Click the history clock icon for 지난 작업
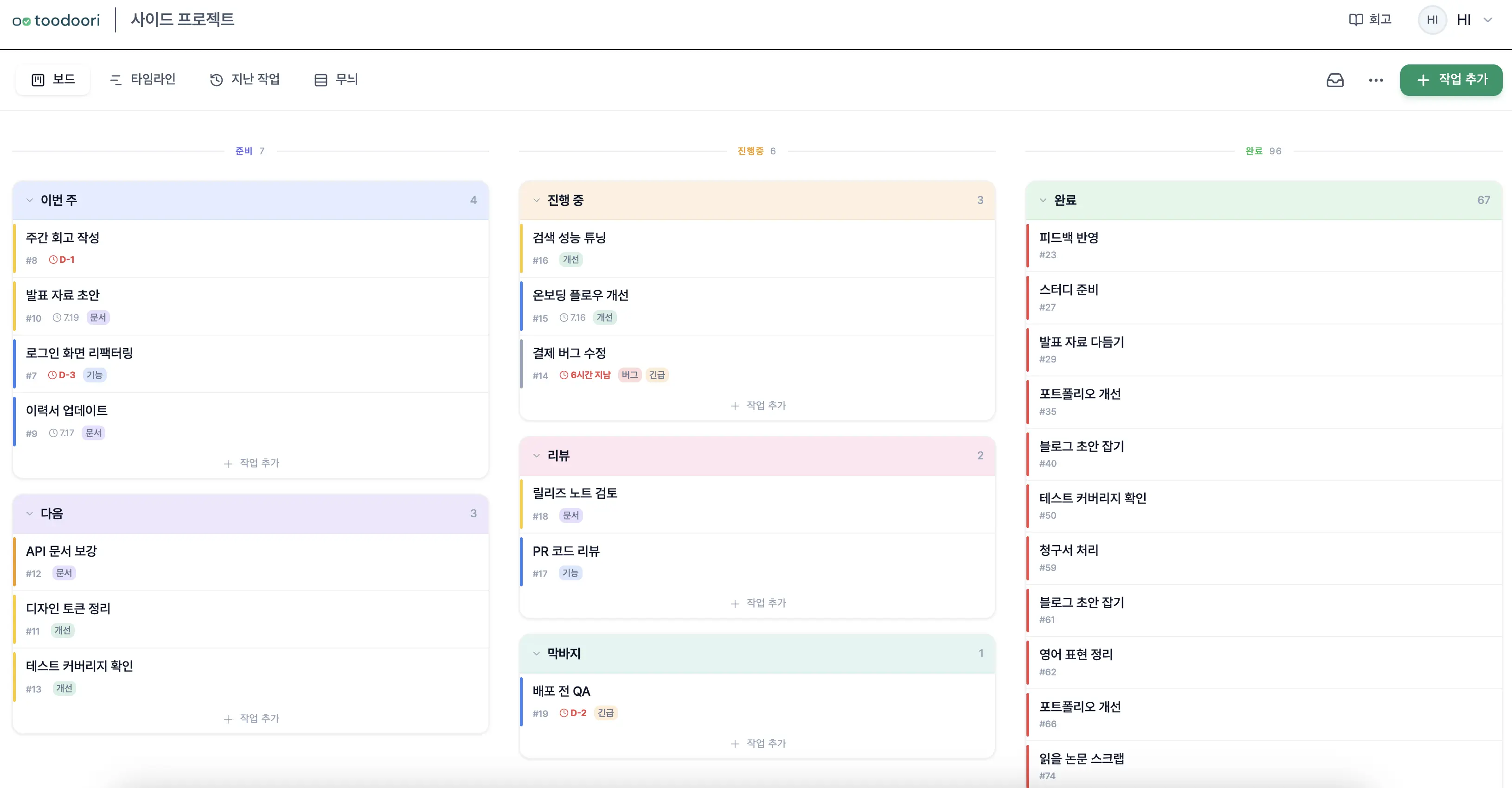This screenshot has height=788, width=1512. (216, 80)
